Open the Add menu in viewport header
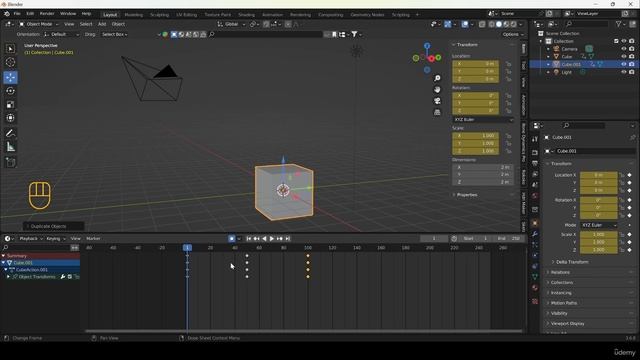This screenshot has width=640, height=360. tap(102, 24)
